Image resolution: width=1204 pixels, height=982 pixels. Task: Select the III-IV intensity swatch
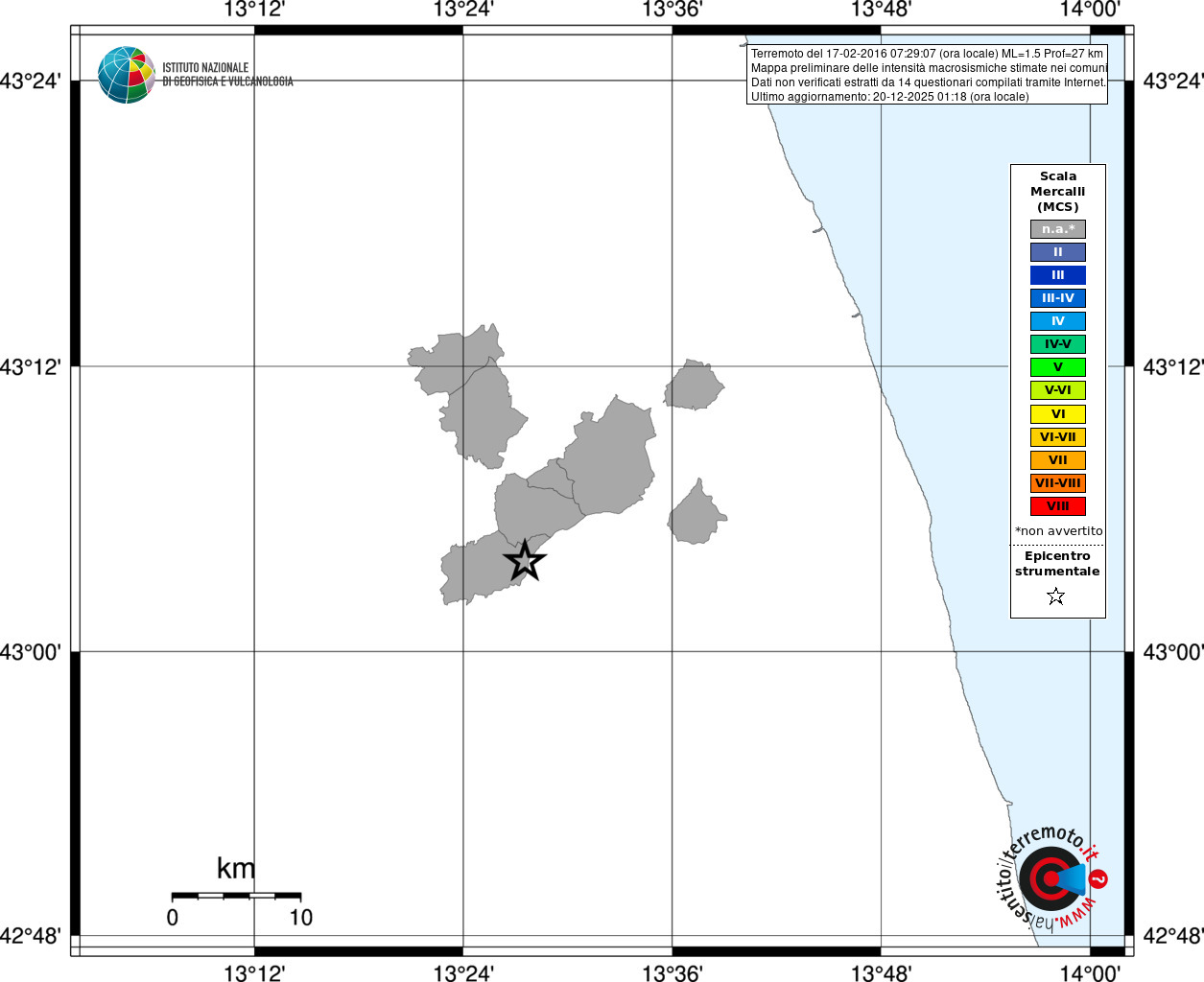(x=1058, y=298)
